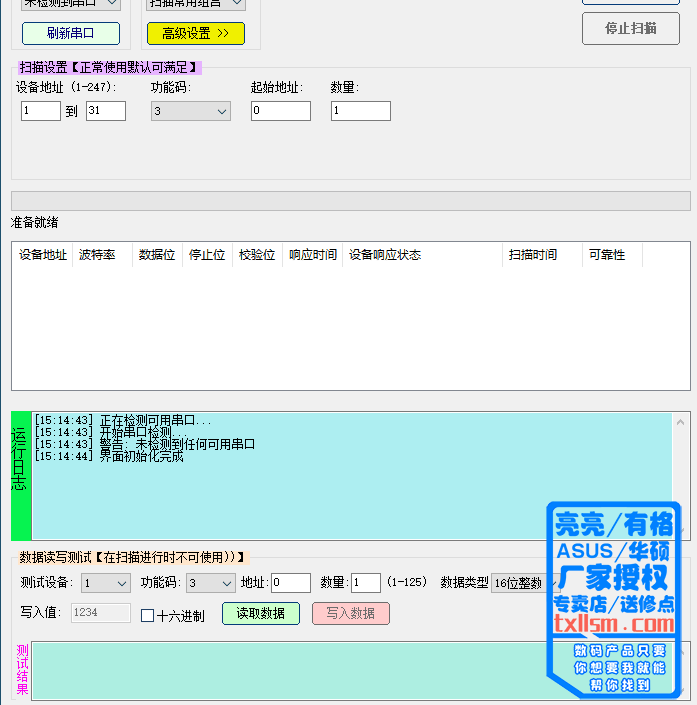The height and width of the screenshot is (705, 697).
Task: Click the scan progress bar
Action: pyautogui.click(x=350, y=201)
